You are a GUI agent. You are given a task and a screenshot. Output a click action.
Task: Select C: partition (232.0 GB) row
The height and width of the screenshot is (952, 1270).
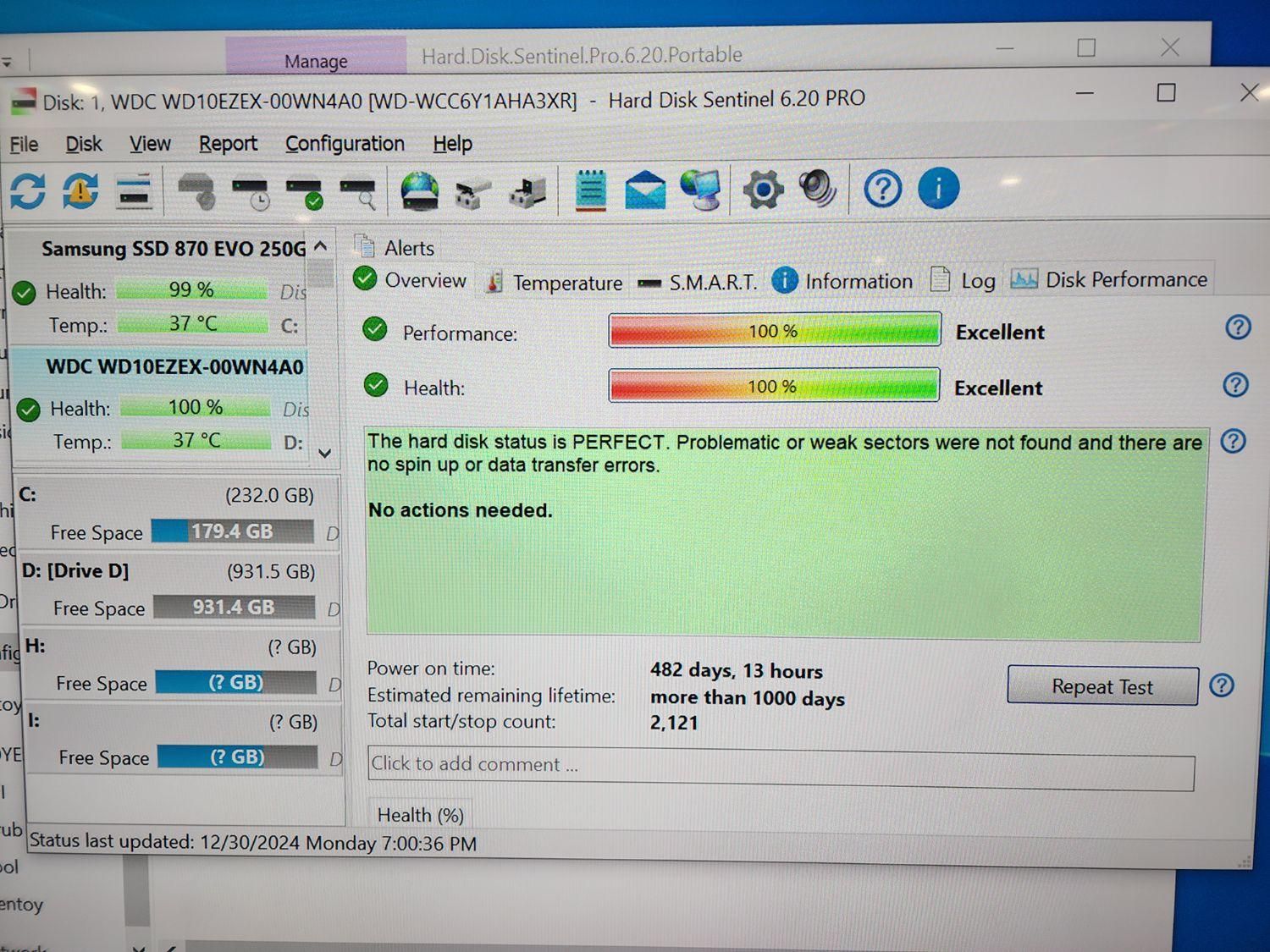178,514
